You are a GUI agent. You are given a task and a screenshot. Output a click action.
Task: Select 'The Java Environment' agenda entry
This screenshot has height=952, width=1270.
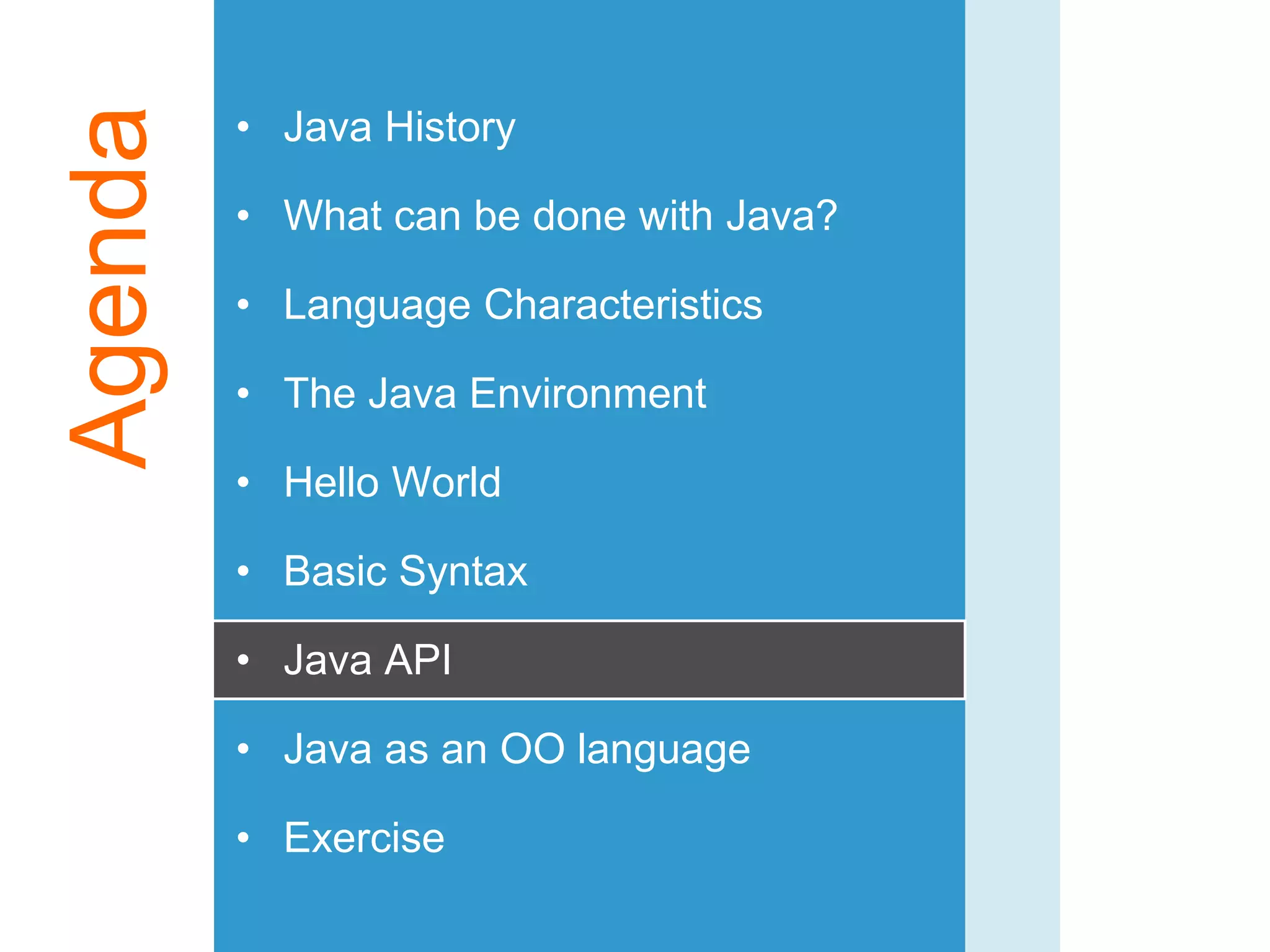495,394
